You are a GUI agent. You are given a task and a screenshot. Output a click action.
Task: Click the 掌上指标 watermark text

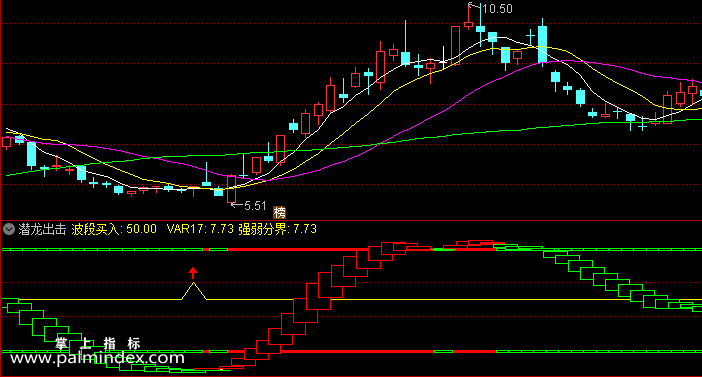pos(98,344)
